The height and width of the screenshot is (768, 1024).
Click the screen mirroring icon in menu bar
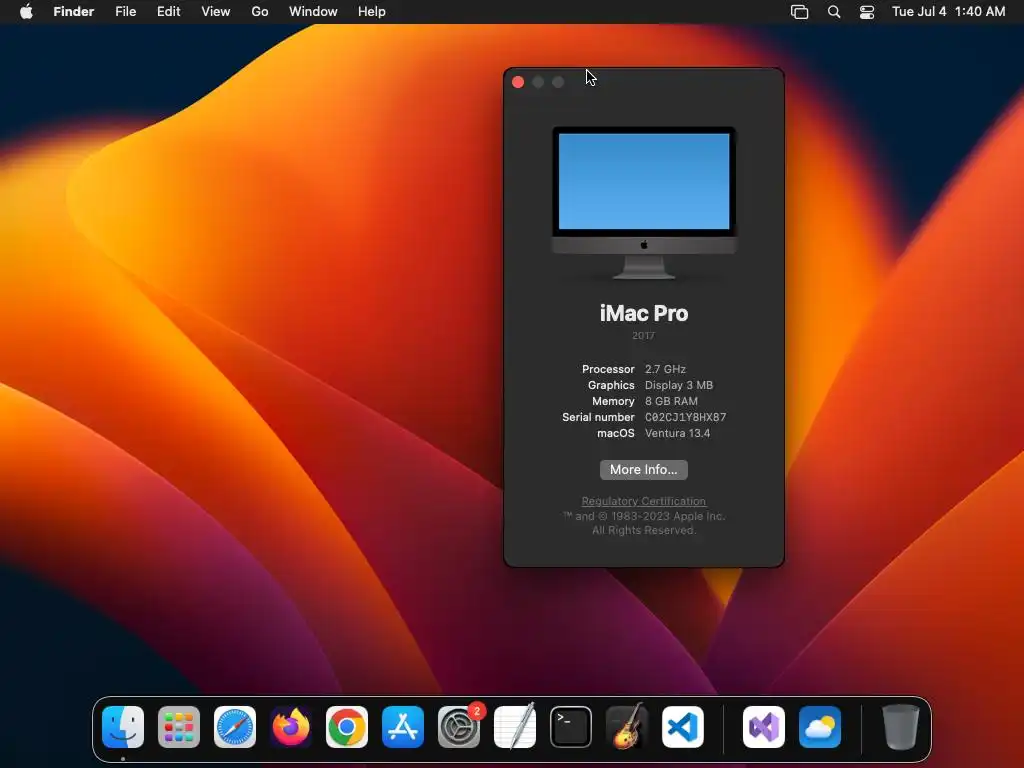click(x=799, y=12)
